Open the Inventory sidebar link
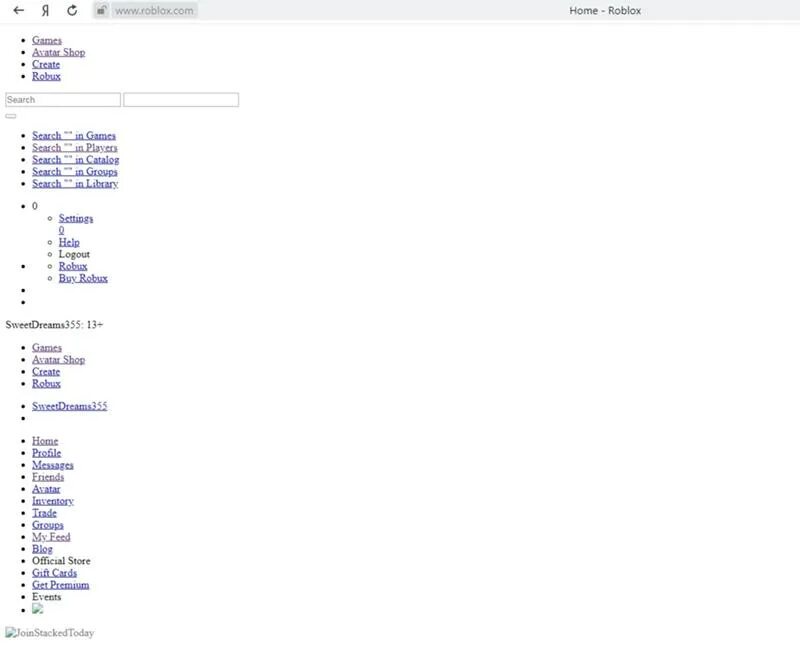This screenshot has height=645, width=800. pos(53,501)
